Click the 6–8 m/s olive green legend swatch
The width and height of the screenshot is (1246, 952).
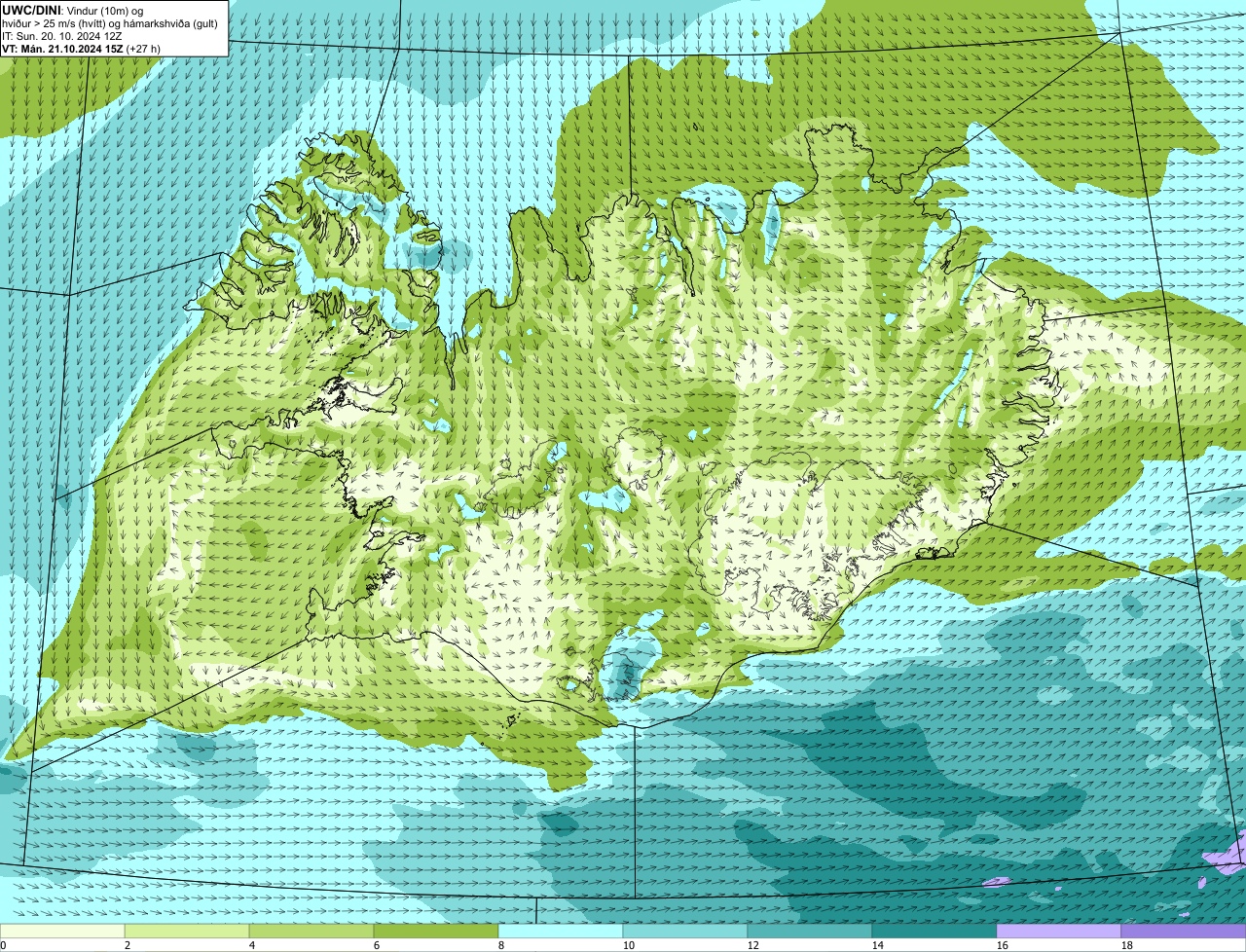[x=436, y=931]
